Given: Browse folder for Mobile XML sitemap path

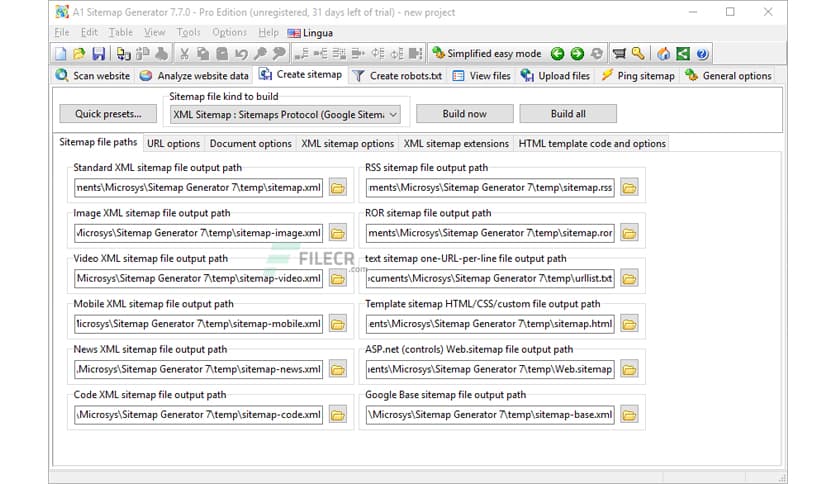Looking at the screenshot, I should click(x=337, y=324).
